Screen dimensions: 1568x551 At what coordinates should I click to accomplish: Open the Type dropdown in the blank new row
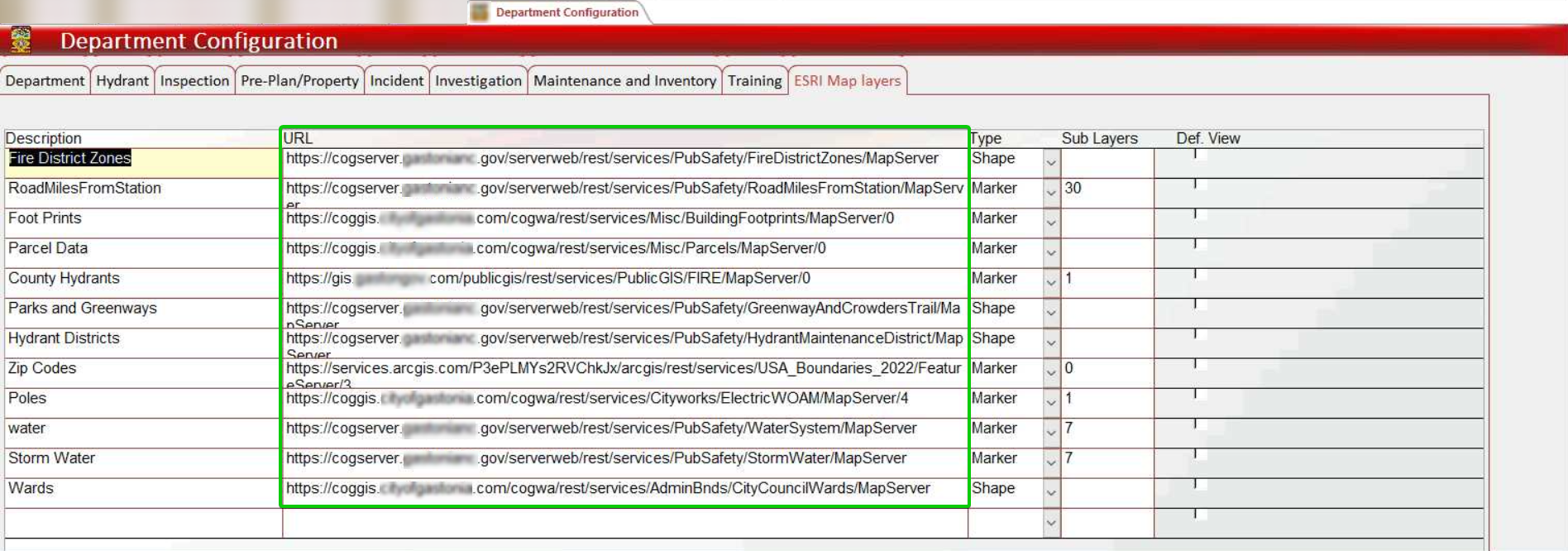[x=1051, y=523]
